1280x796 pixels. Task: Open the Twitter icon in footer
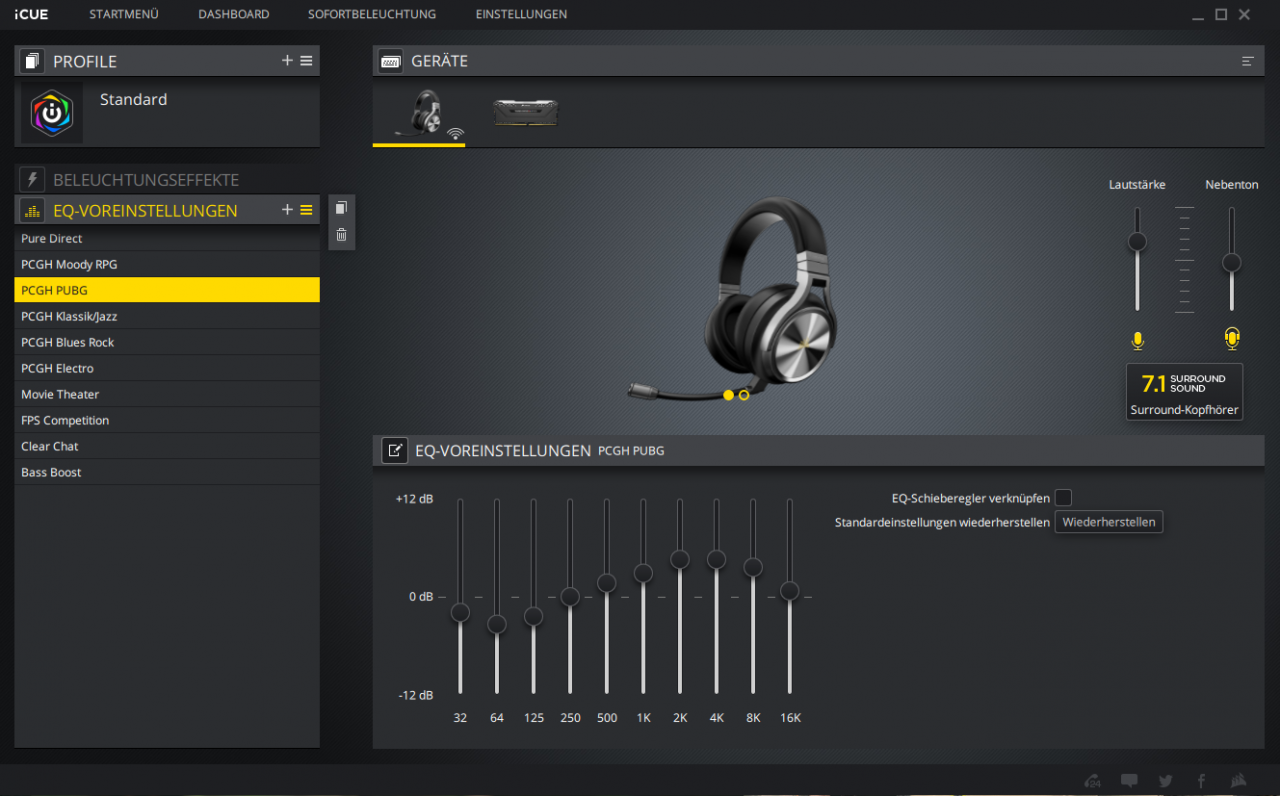click(1166, 781)
